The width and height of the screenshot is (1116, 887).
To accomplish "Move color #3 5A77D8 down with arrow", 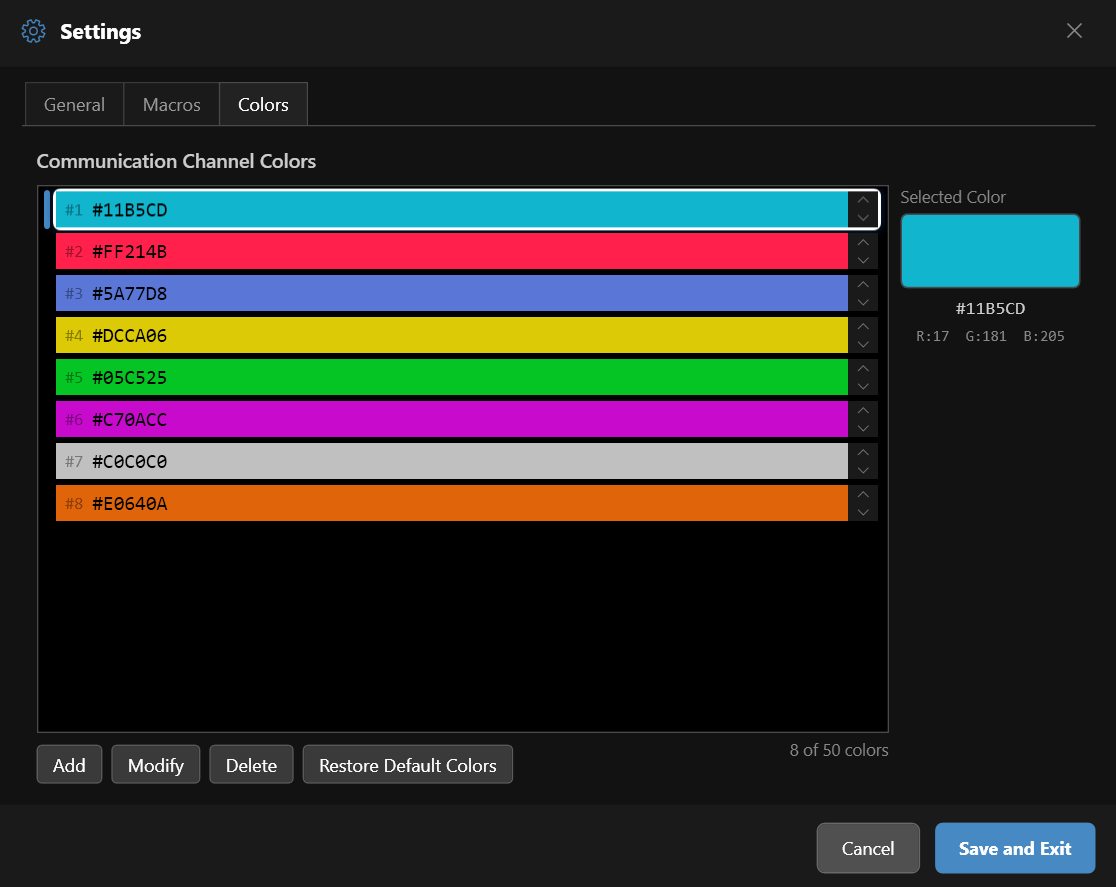I will point(863,302).
